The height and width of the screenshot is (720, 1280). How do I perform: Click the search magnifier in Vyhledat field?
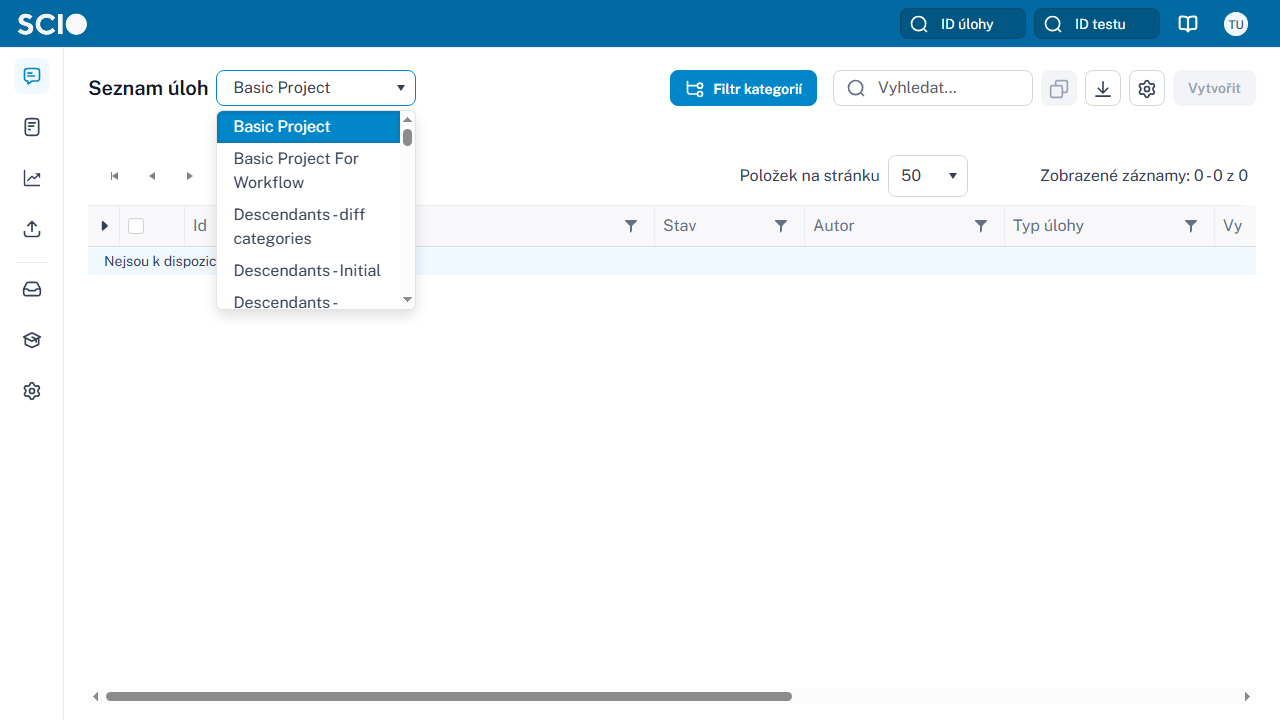[856, 88]
